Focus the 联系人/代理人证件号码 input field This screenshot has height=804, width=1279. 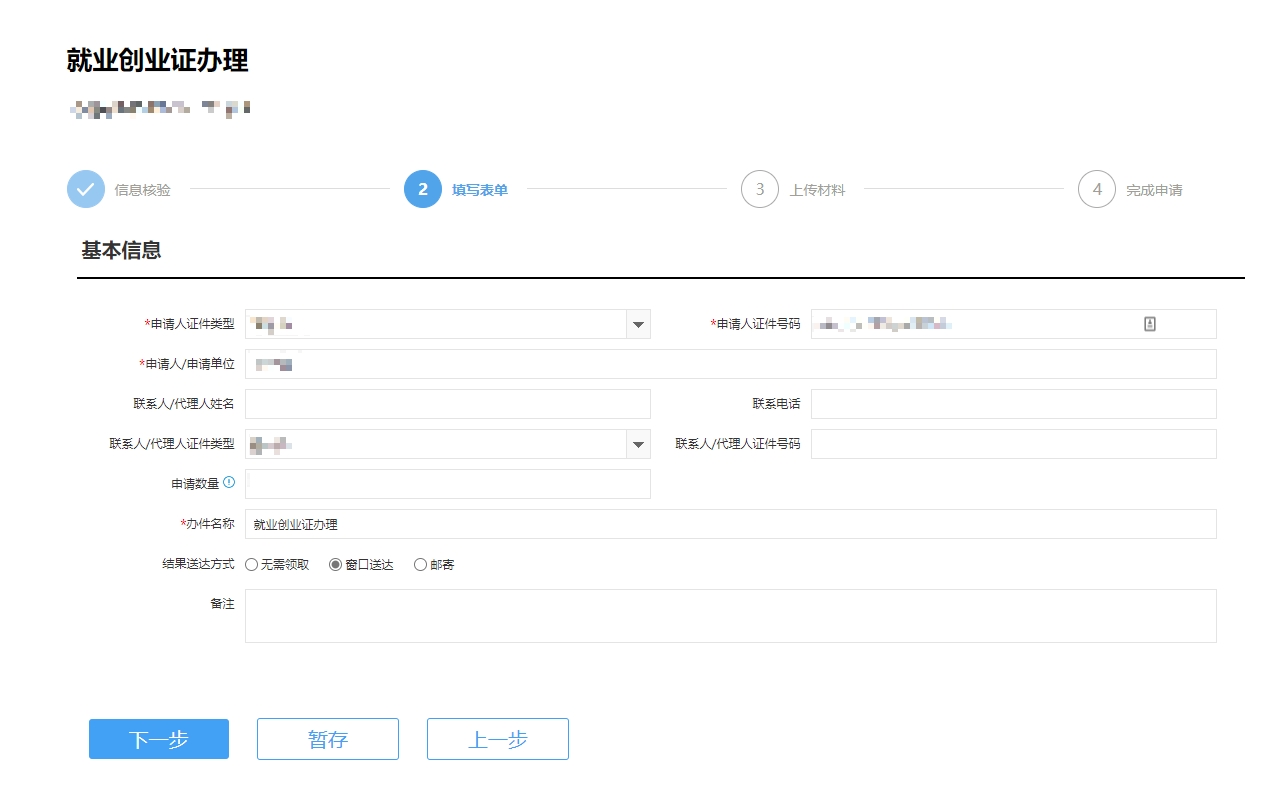(1013, 444)
